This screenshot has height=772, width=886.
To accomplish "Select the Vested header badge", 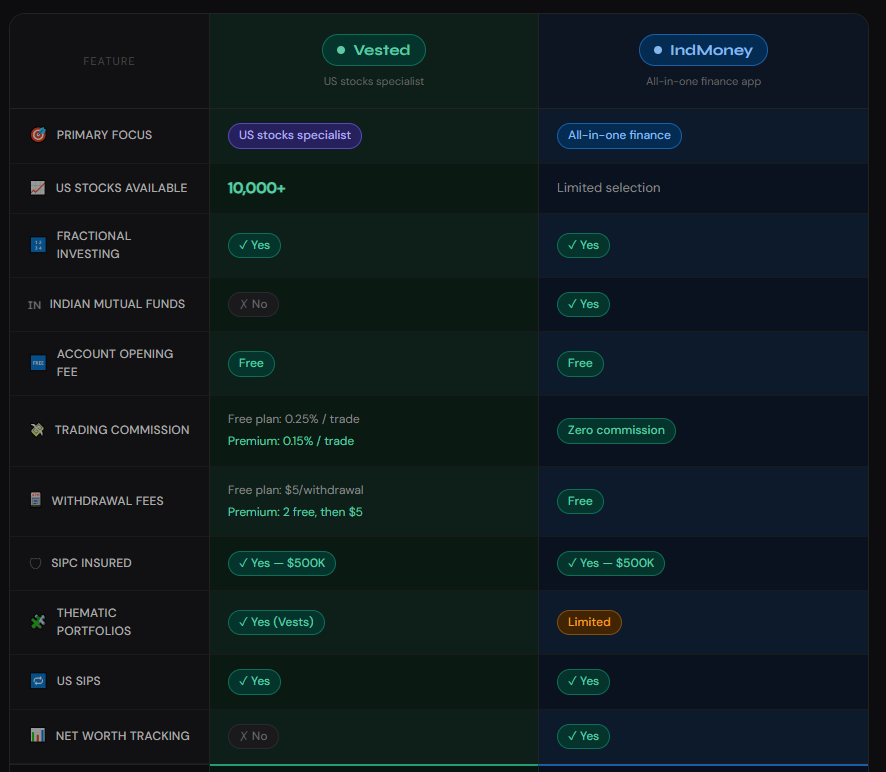I will tap(373, 50).
